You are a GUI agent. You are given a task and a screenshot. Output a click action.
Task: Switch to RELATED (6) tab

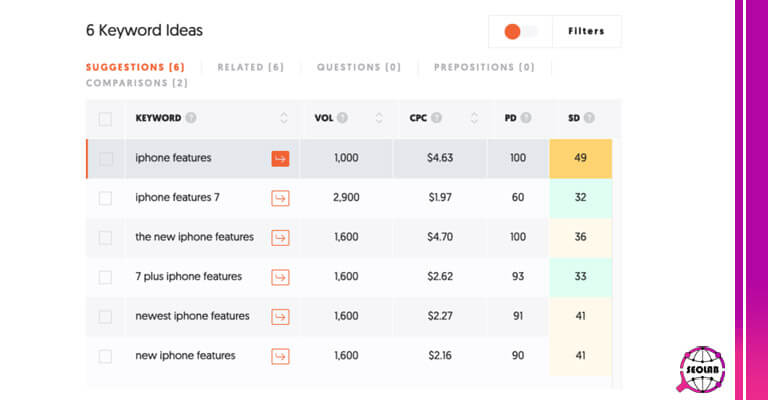pyautogui.click(x=251, y=67)
